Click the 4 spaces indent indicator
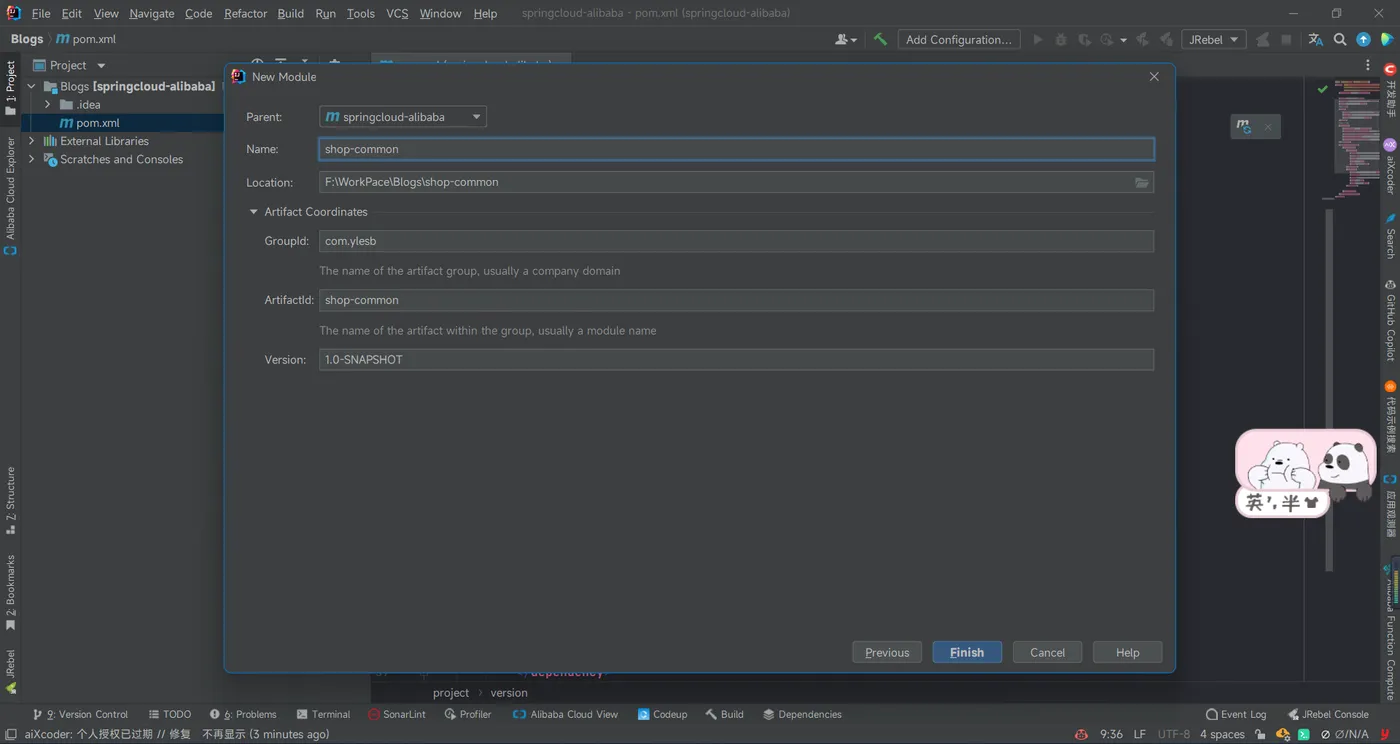The height and width of the screenshot is (744, 1400). click(x=1222, y=734)
